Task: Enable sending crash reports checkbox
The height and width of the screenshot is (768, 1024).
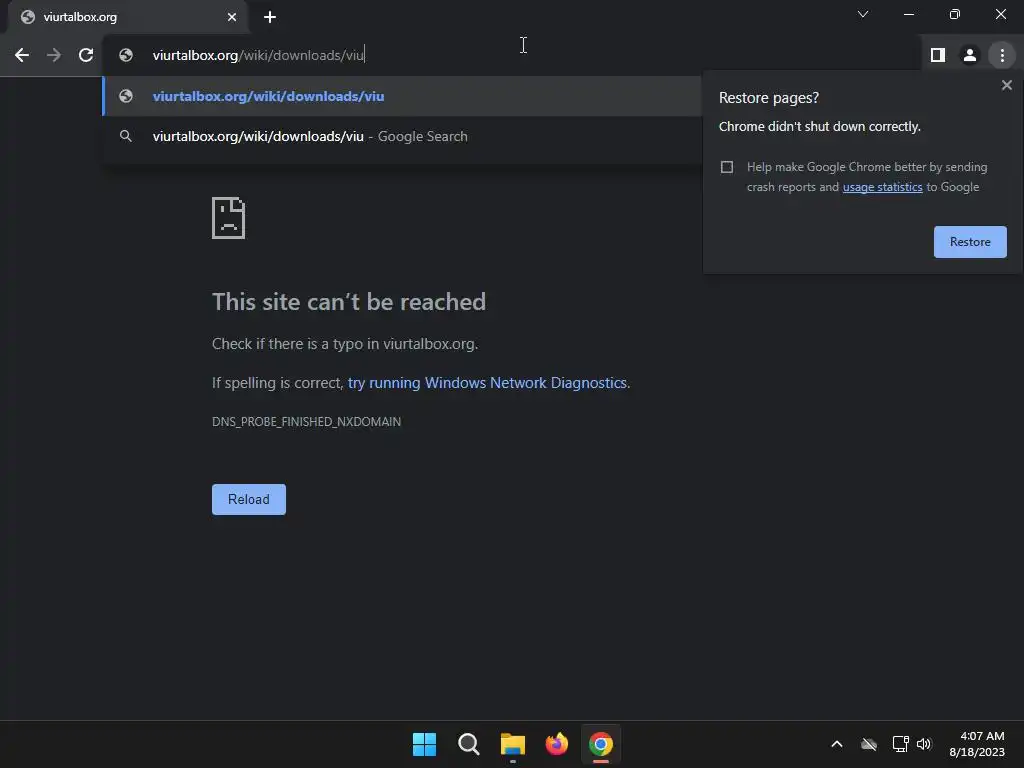Action: point(726,167)
